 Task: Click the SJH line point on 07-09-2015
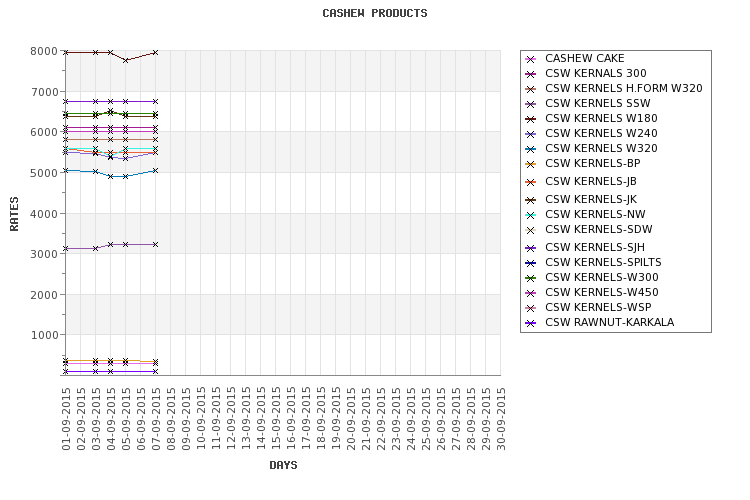pyautogui.click(x=155, y=101)
